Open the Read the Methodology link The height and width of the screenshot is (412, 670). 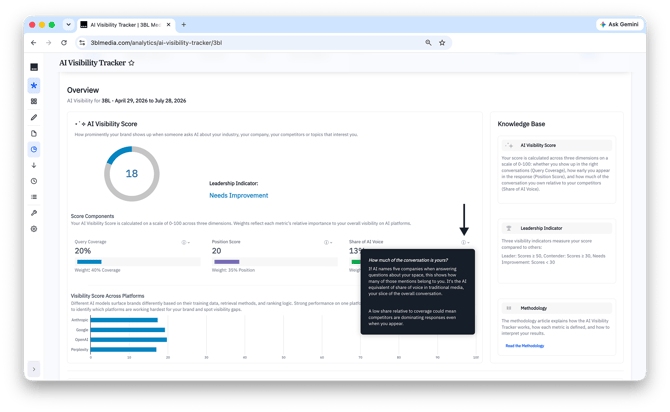525,346
